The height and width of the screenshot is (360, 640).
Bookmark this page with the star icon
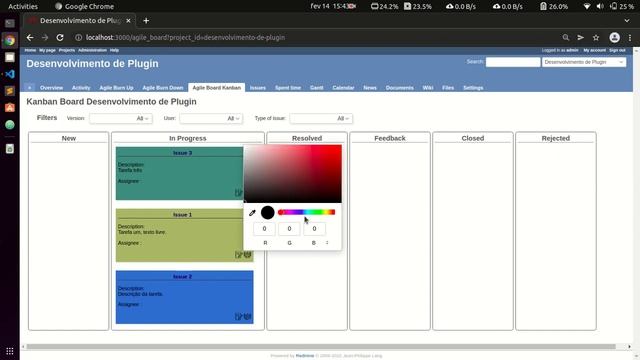(x=596, y=38)
